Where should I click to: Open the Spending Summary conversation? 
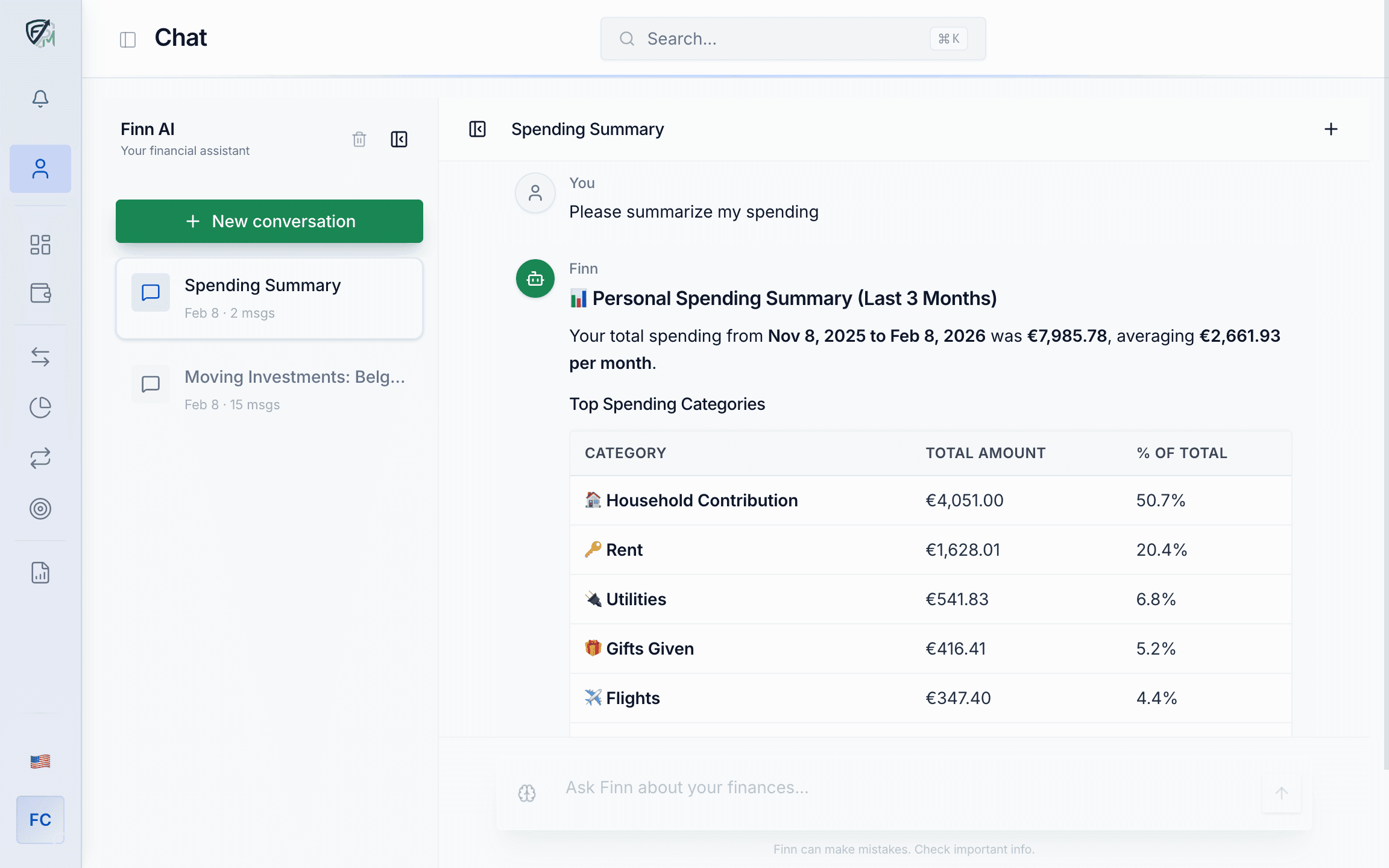[x=269, y=298]
